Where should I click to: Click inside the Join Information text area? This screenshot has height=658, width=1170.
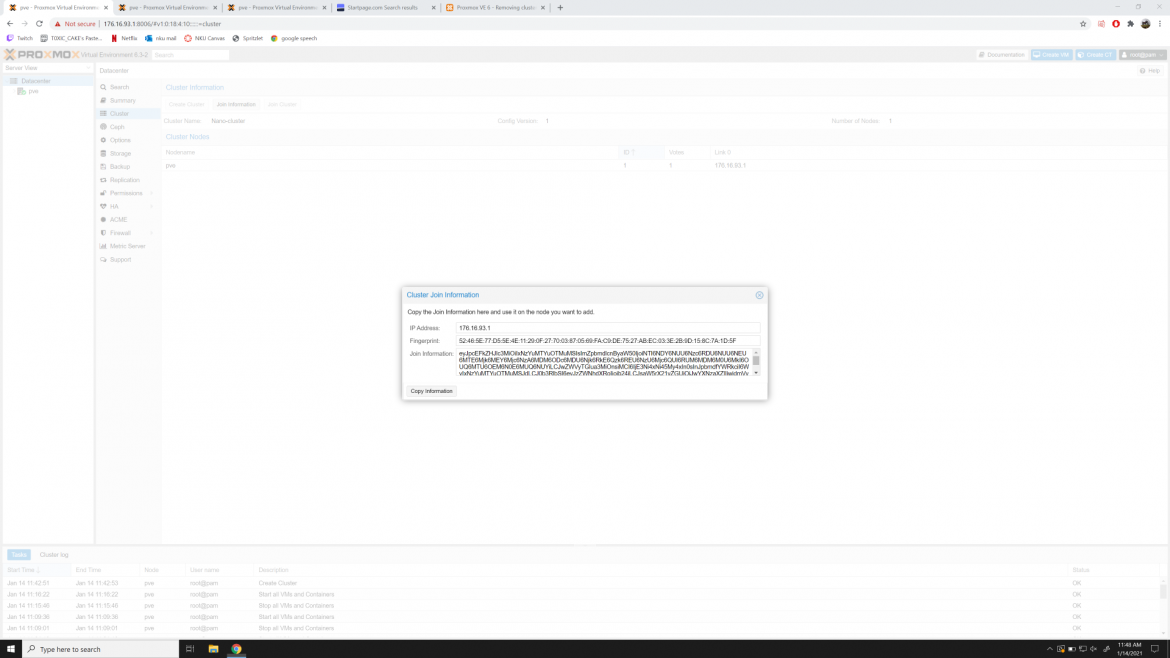[604, 363]
